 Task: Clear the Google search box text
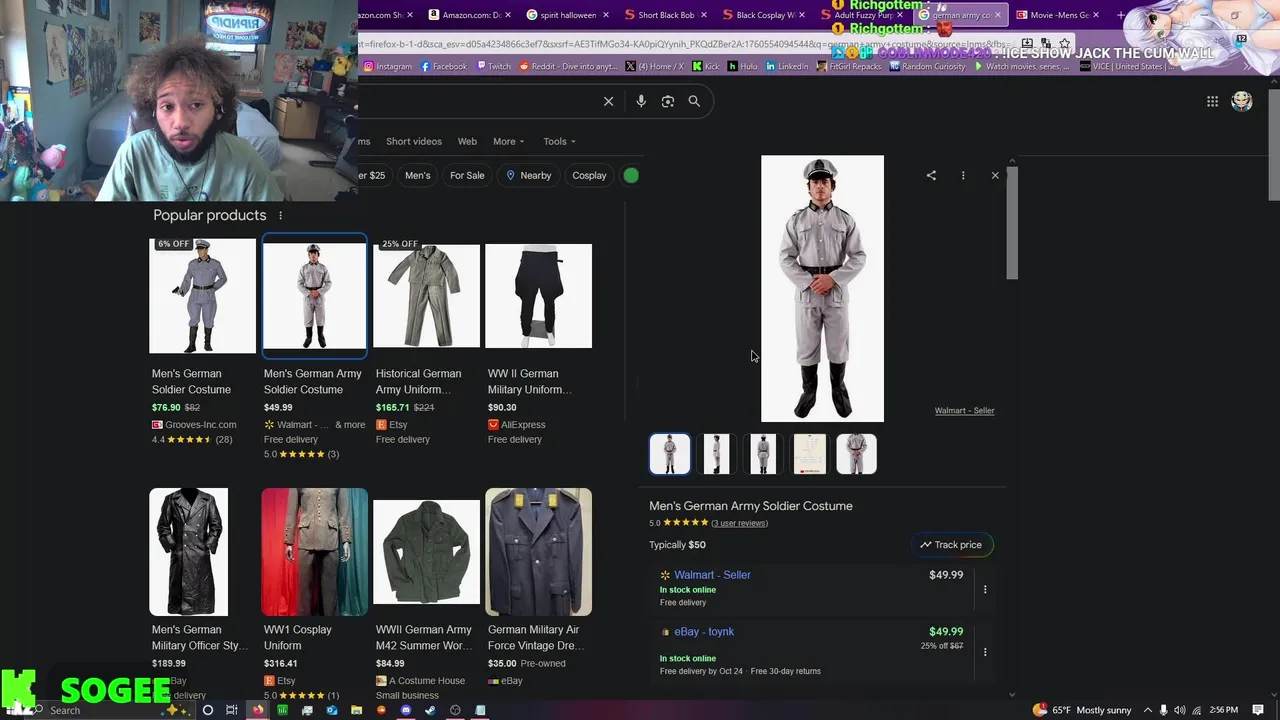pyautogui.click(x=608, y=101)
